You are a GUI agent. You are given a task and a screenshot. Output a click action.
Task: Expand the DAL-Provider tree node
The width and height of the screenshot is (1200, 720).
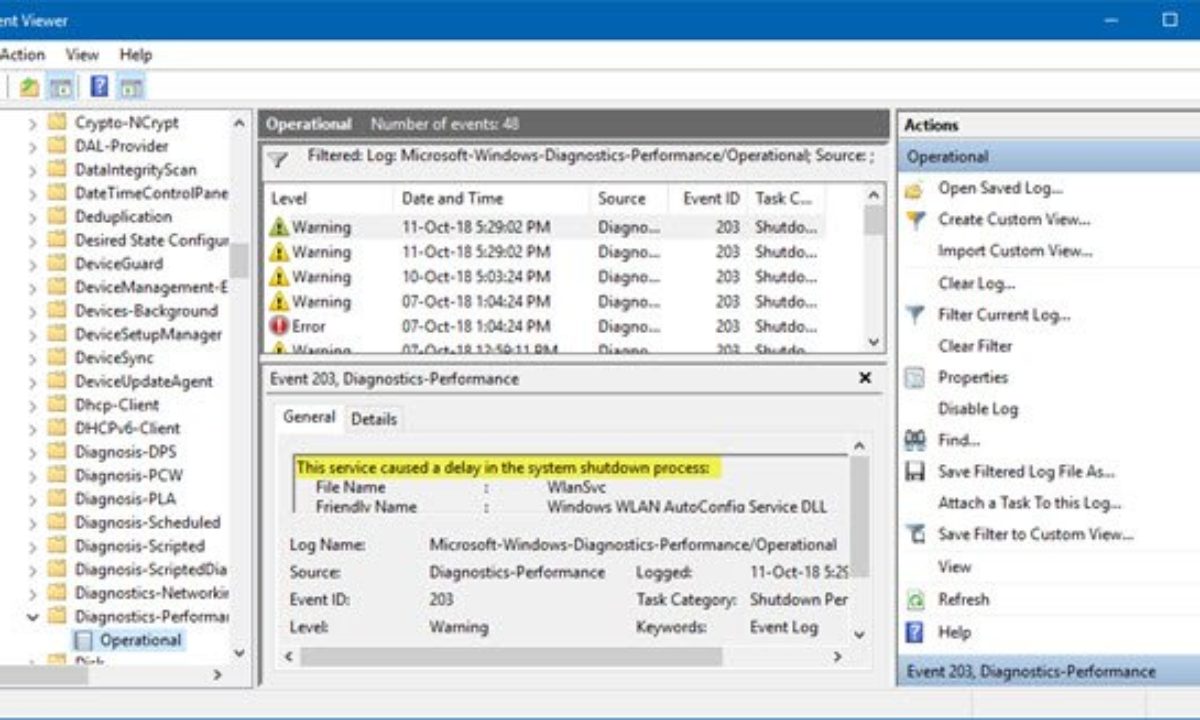(x=33, y=146)
